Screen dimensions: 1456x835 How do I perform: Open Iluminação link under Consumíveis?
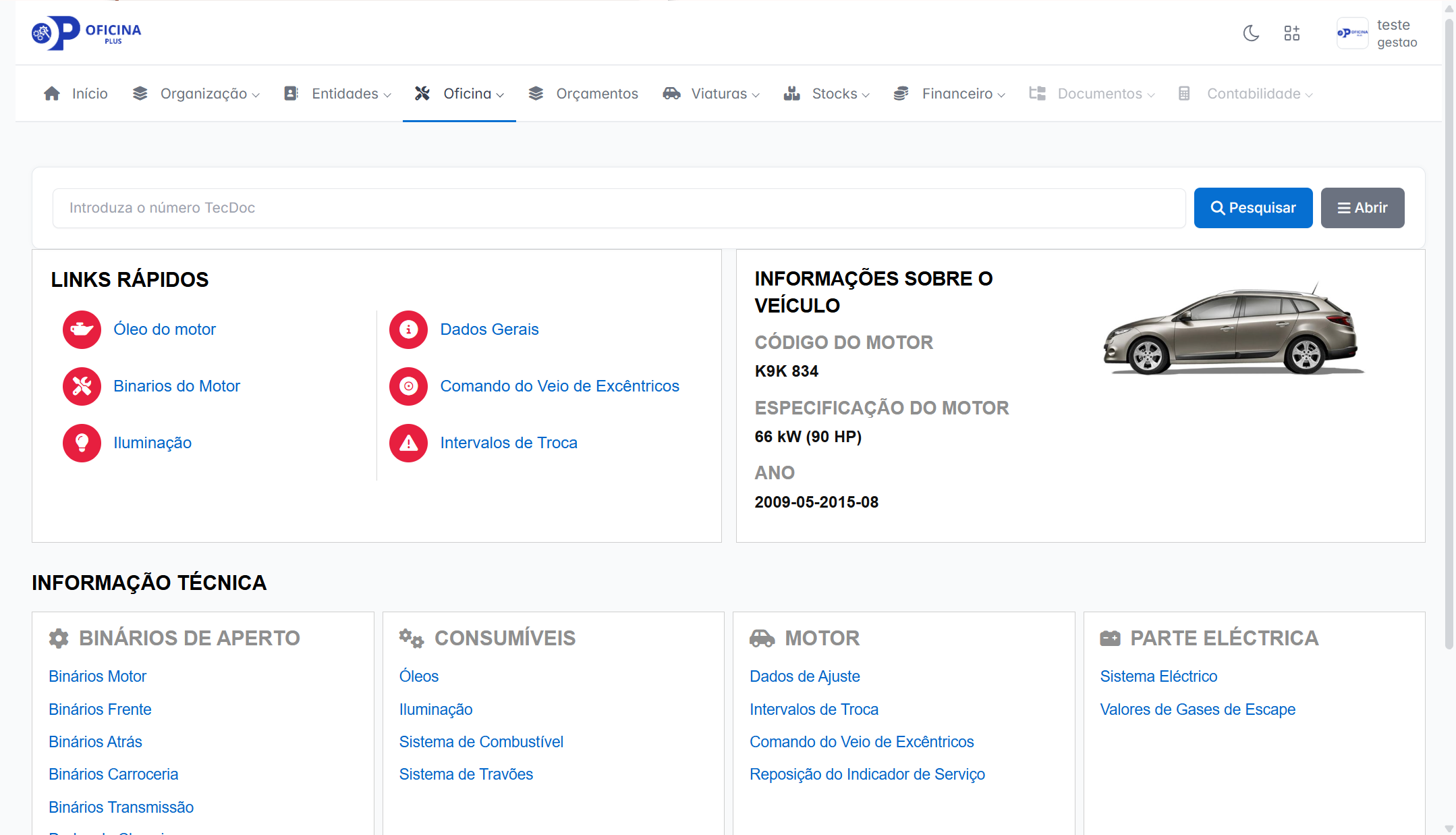click(x=435, y=709)
